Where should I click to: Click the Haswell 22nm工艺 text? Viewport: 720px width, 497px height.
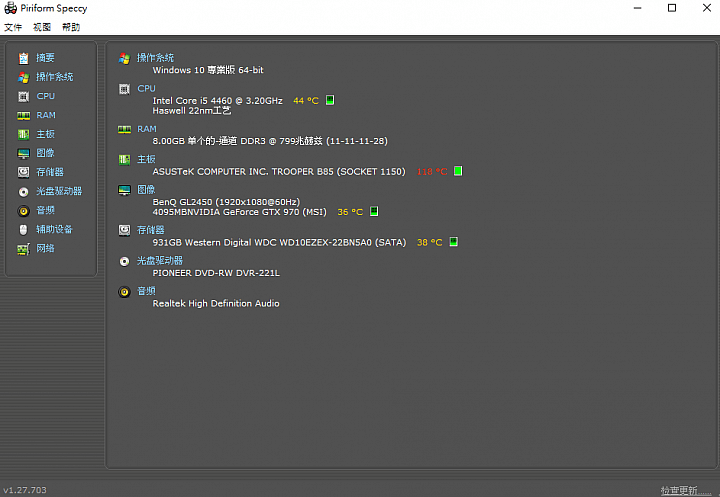tap(192, 111)
